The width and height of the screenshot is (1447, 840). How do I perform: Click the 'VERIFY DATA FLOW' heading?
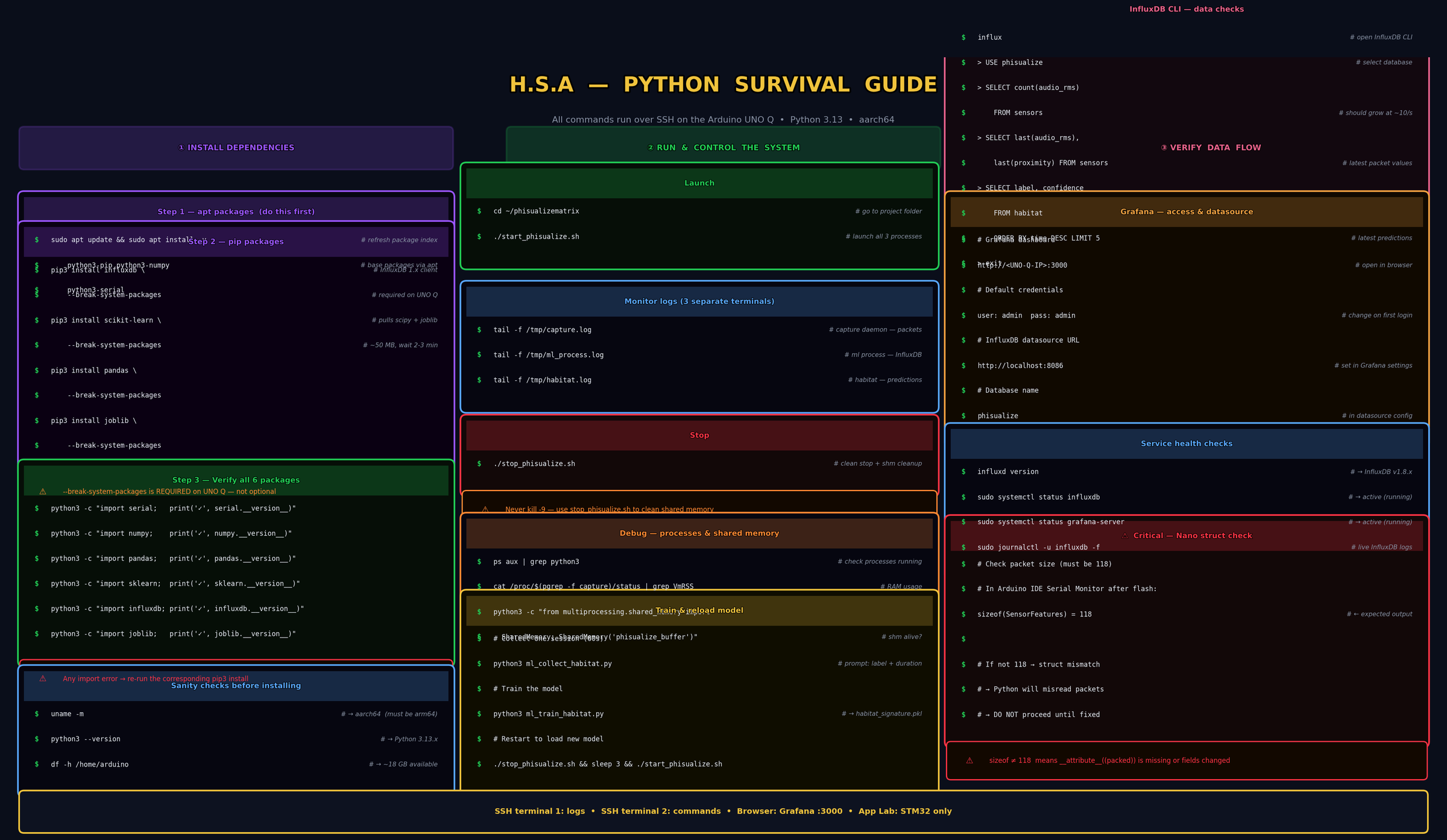pyautogui.click(x=1211, y=148)
